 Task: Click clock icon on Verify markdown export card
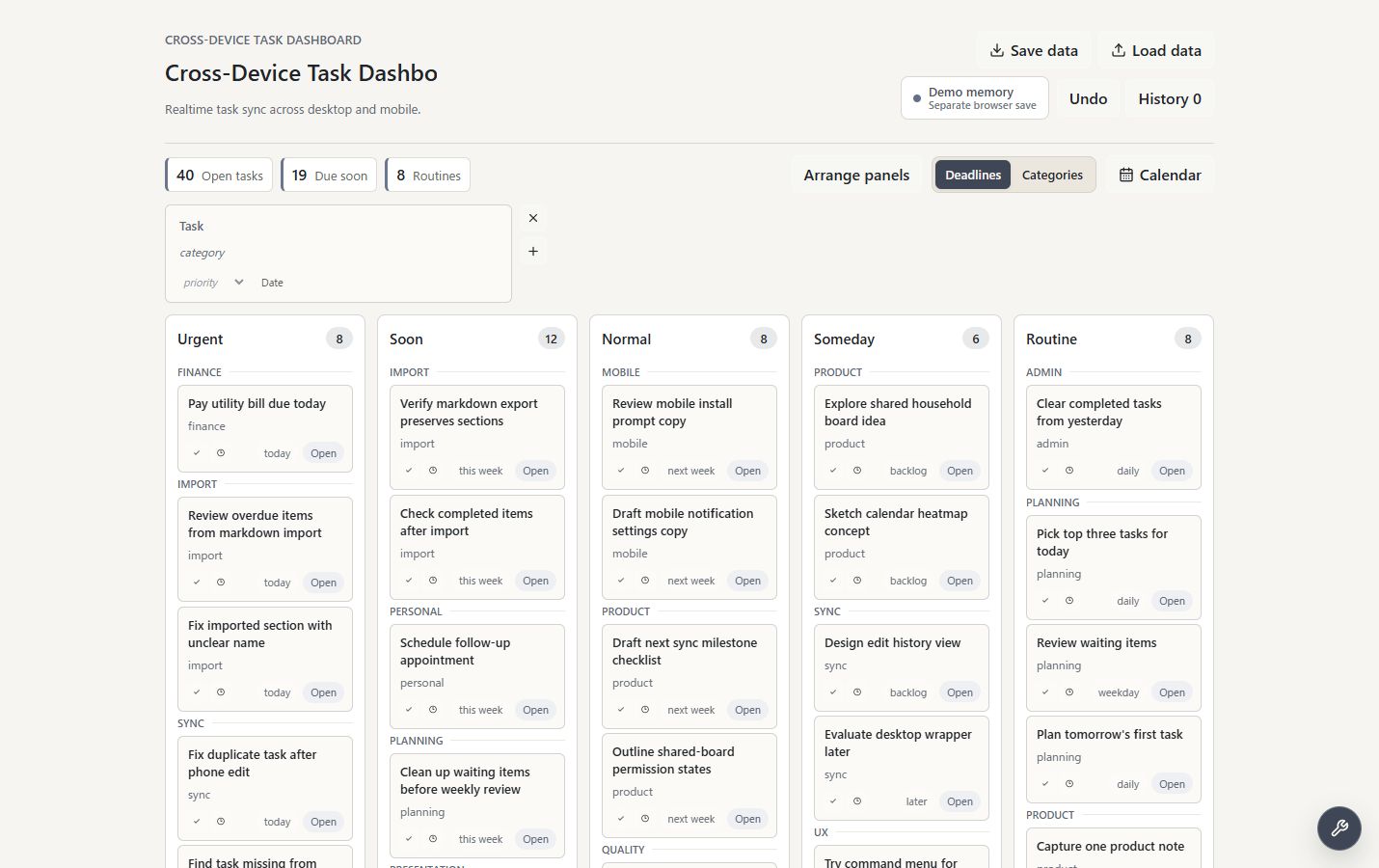[x=433, y=471]
